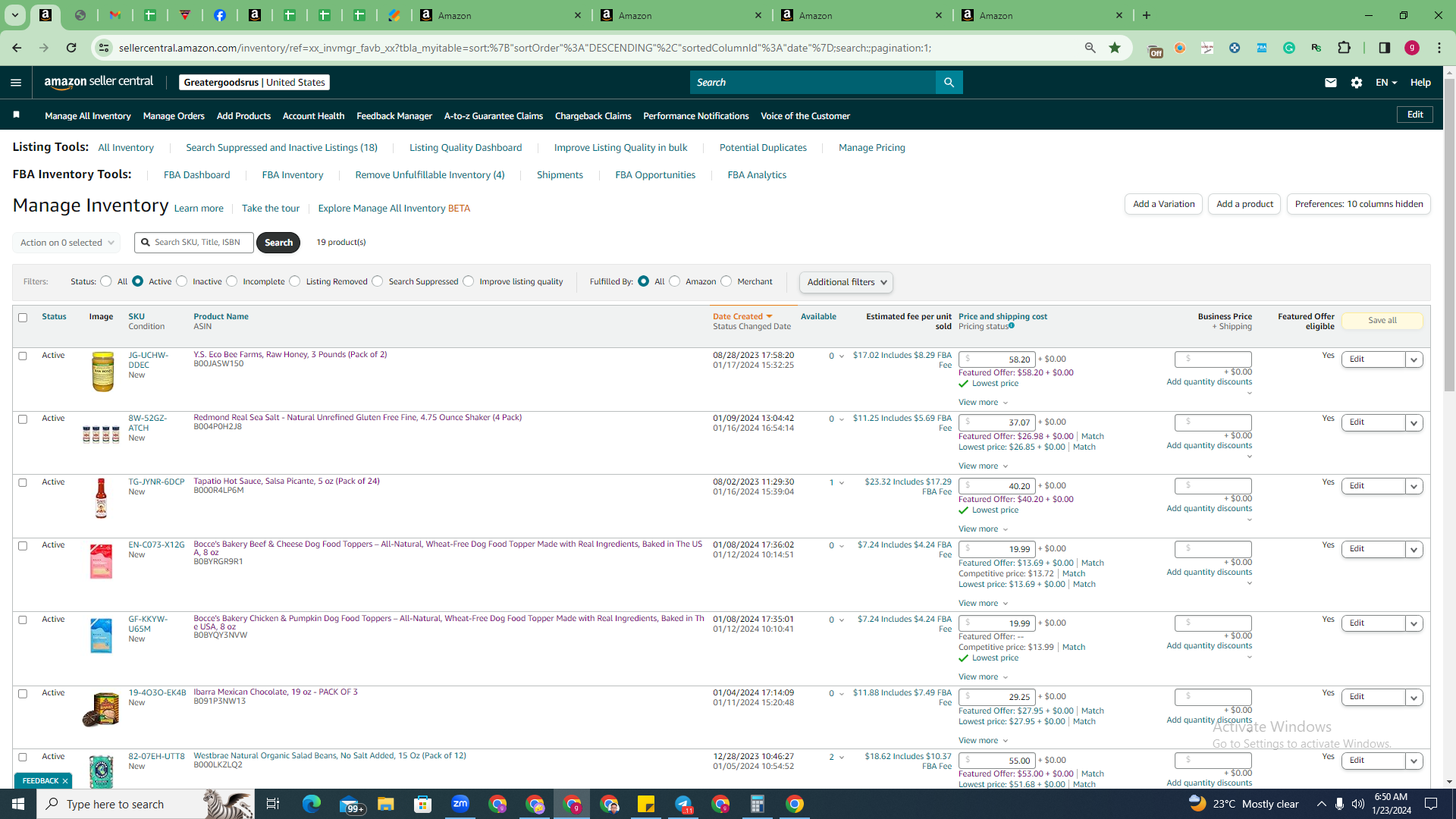Select the Listing Removed status filter

tap(295, 281)
